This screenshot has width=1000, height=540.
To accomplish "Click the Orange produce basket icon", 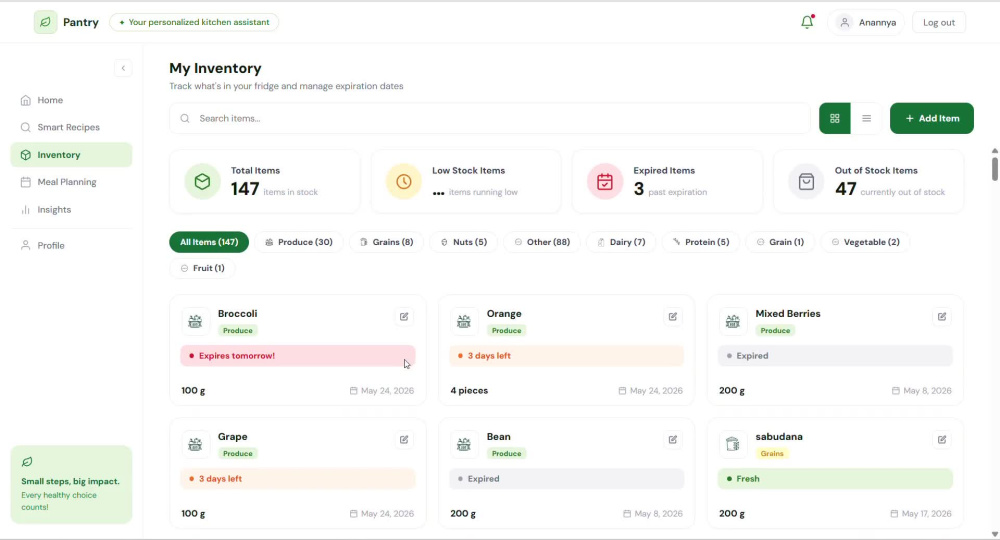I will point(464,321).
